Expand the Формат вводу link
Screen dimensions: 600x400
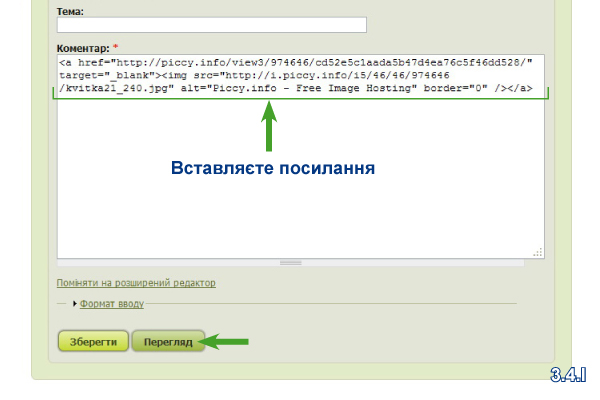point(112,303)
